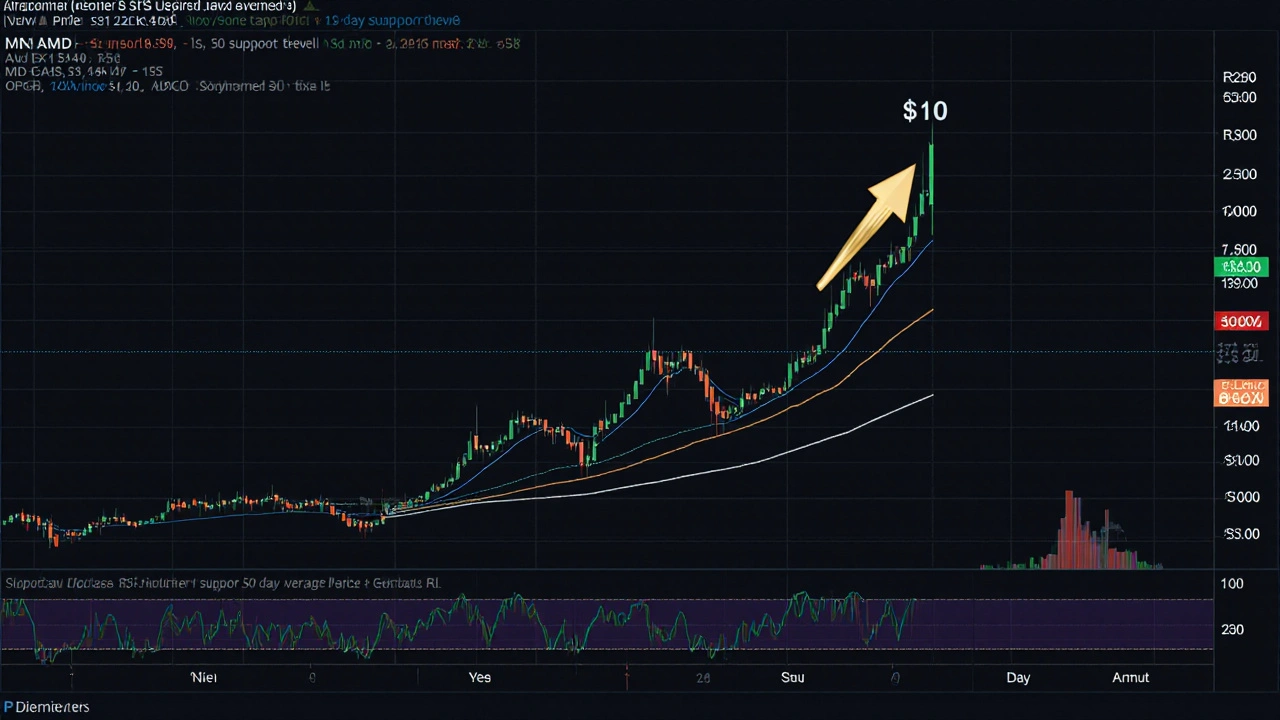Click the red alert label on the price scale

pyautogui.click(x=1240, y=321)
